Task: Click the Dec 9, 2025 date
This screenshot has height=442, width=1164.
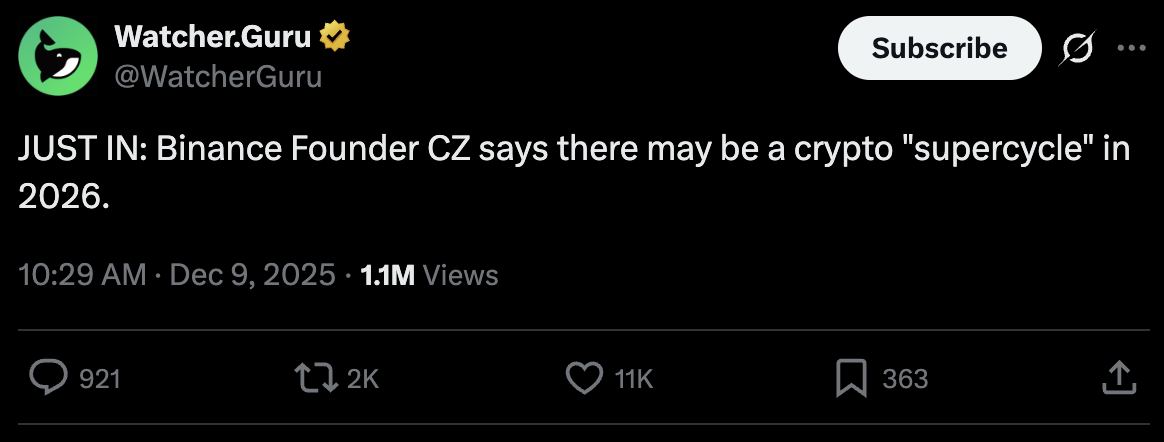Action: [252, 275]
